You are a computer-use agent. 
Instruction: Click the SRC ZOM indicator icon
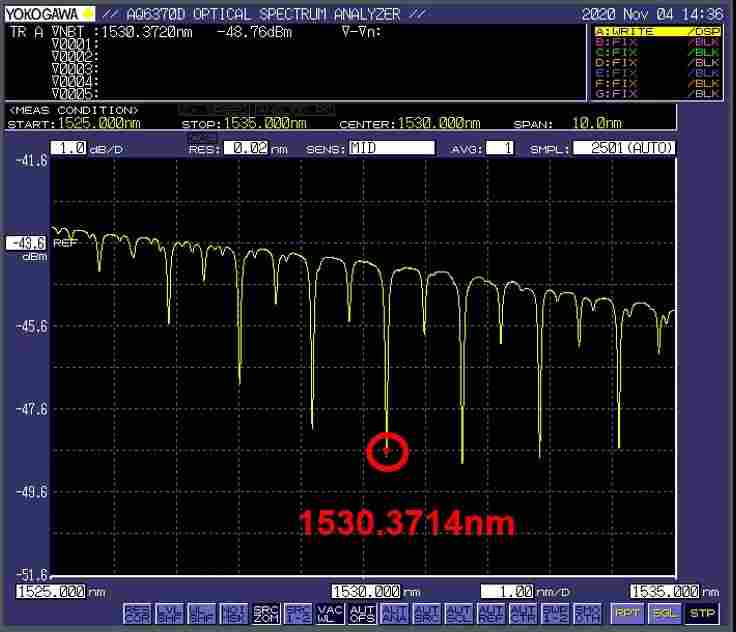pyautogui.click(x=265, y=613)
